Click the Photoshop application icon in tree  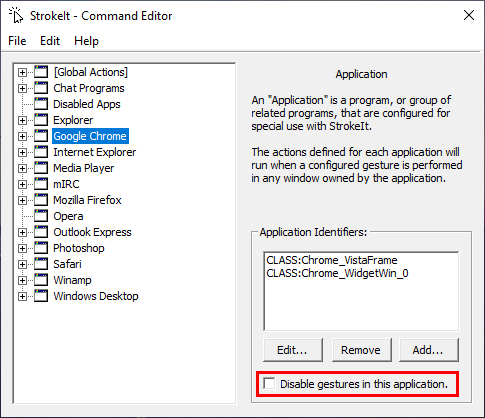point(41,248)
